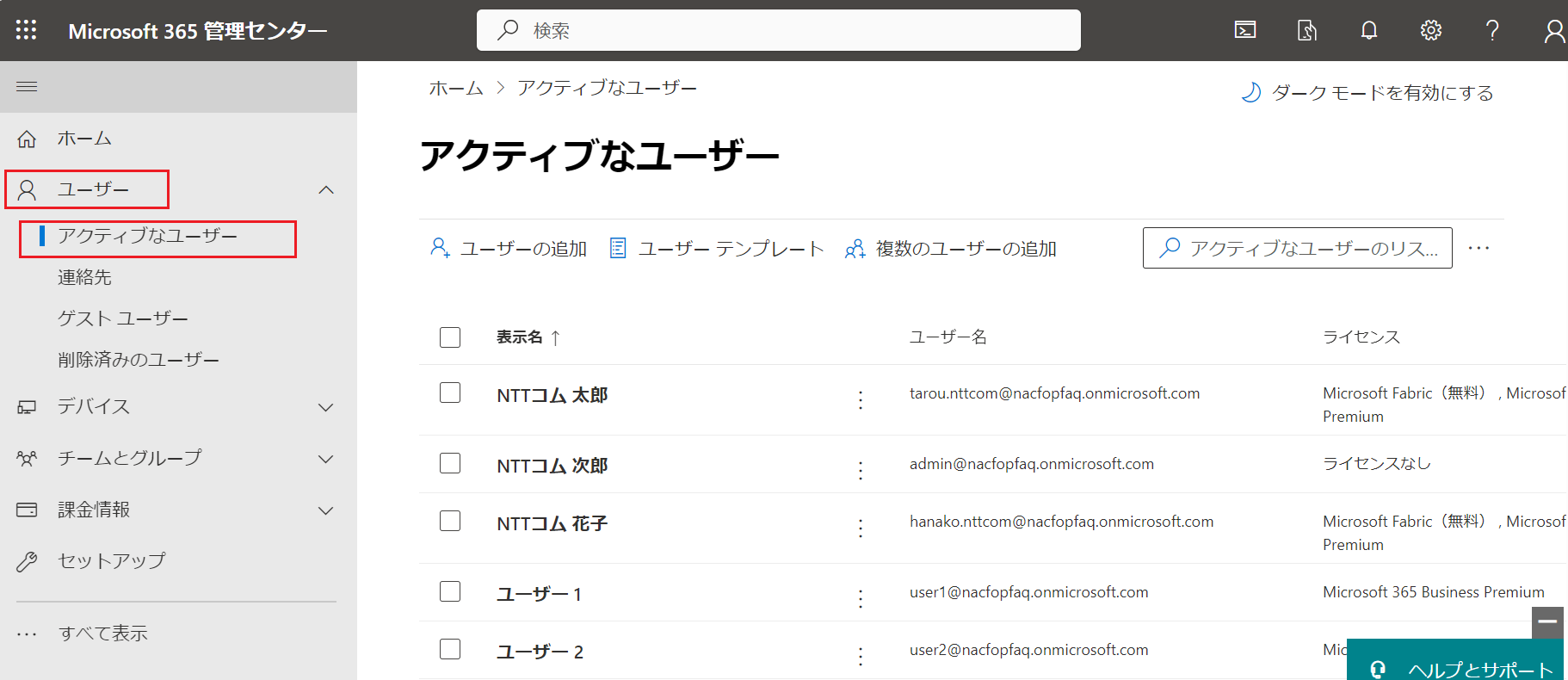Viewport: 1568px width, 680px height.
Task: Open row menu for NTTコム 次郎
Action: point(861,470)
